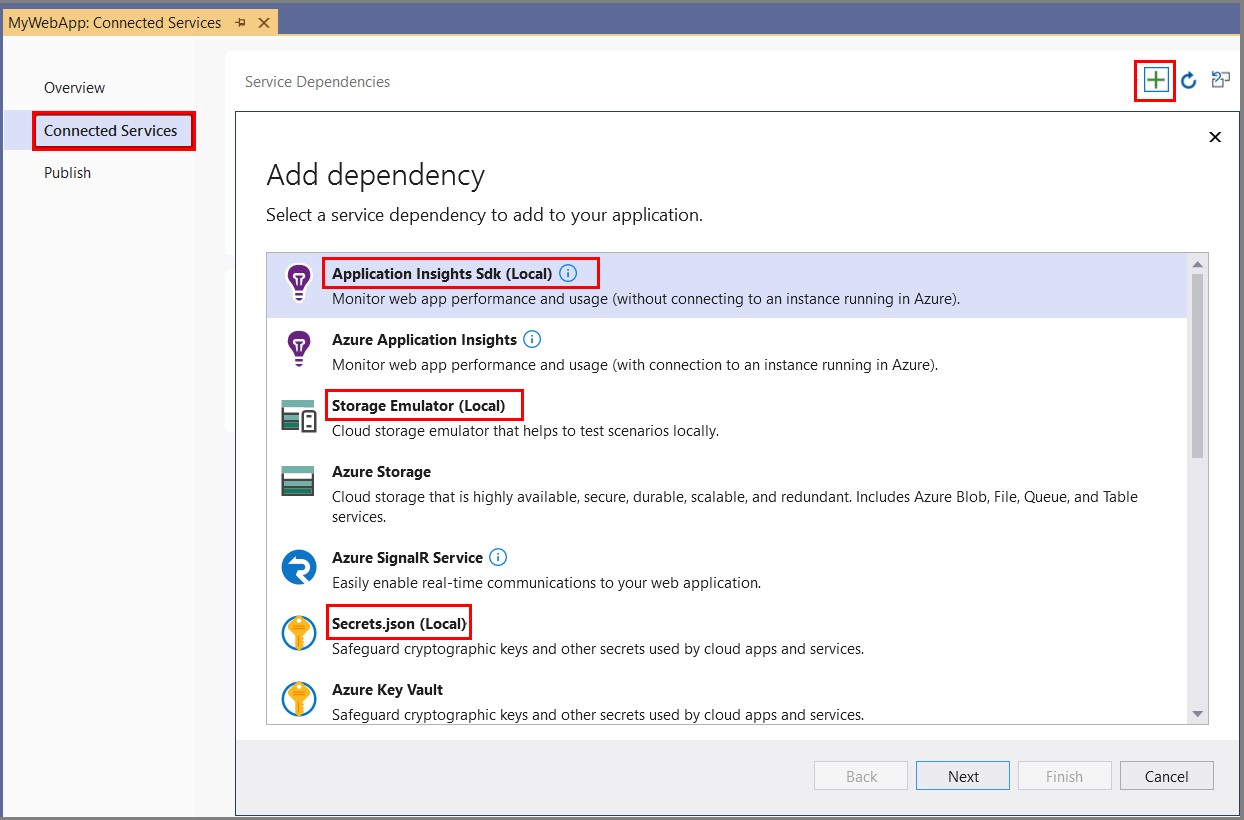This screenshot has width=1244, height=820.
Task: Close the Add dependency dialog with X
Action: point(1215,137)
